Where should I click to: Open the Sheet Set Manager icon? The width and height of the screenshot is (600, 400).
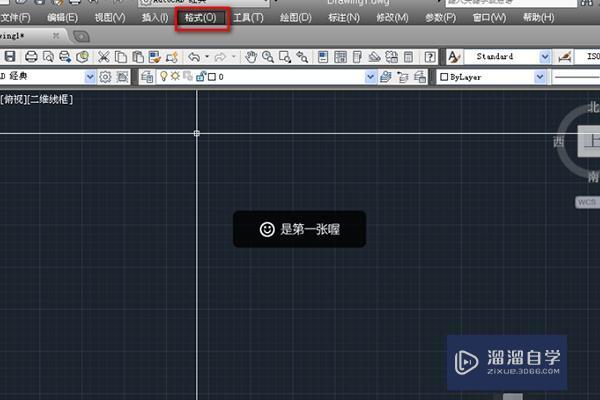coord(374,57)
